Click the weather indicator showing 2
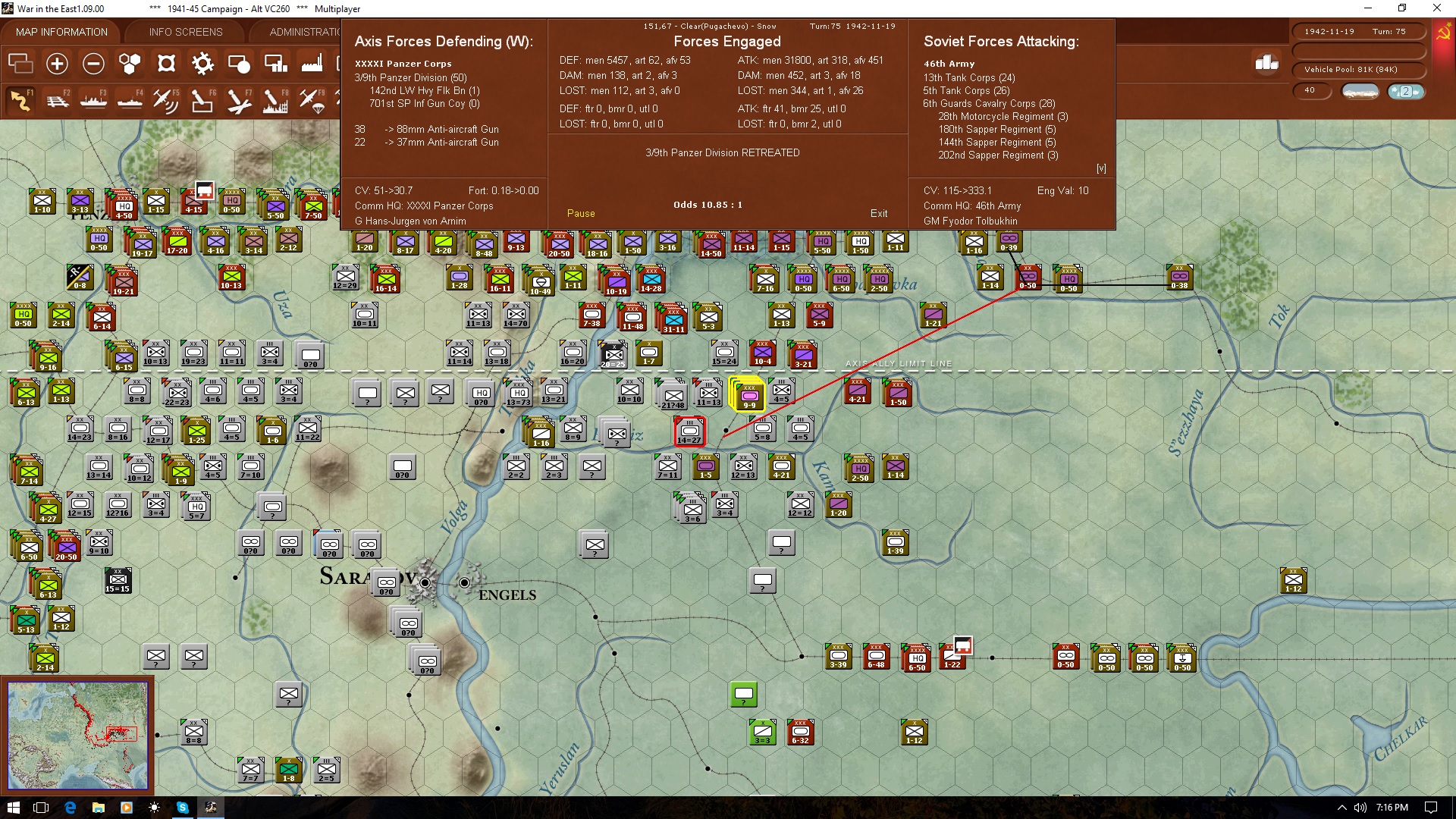Viewport: 1456px width, 819px height. click(1406, 91)
